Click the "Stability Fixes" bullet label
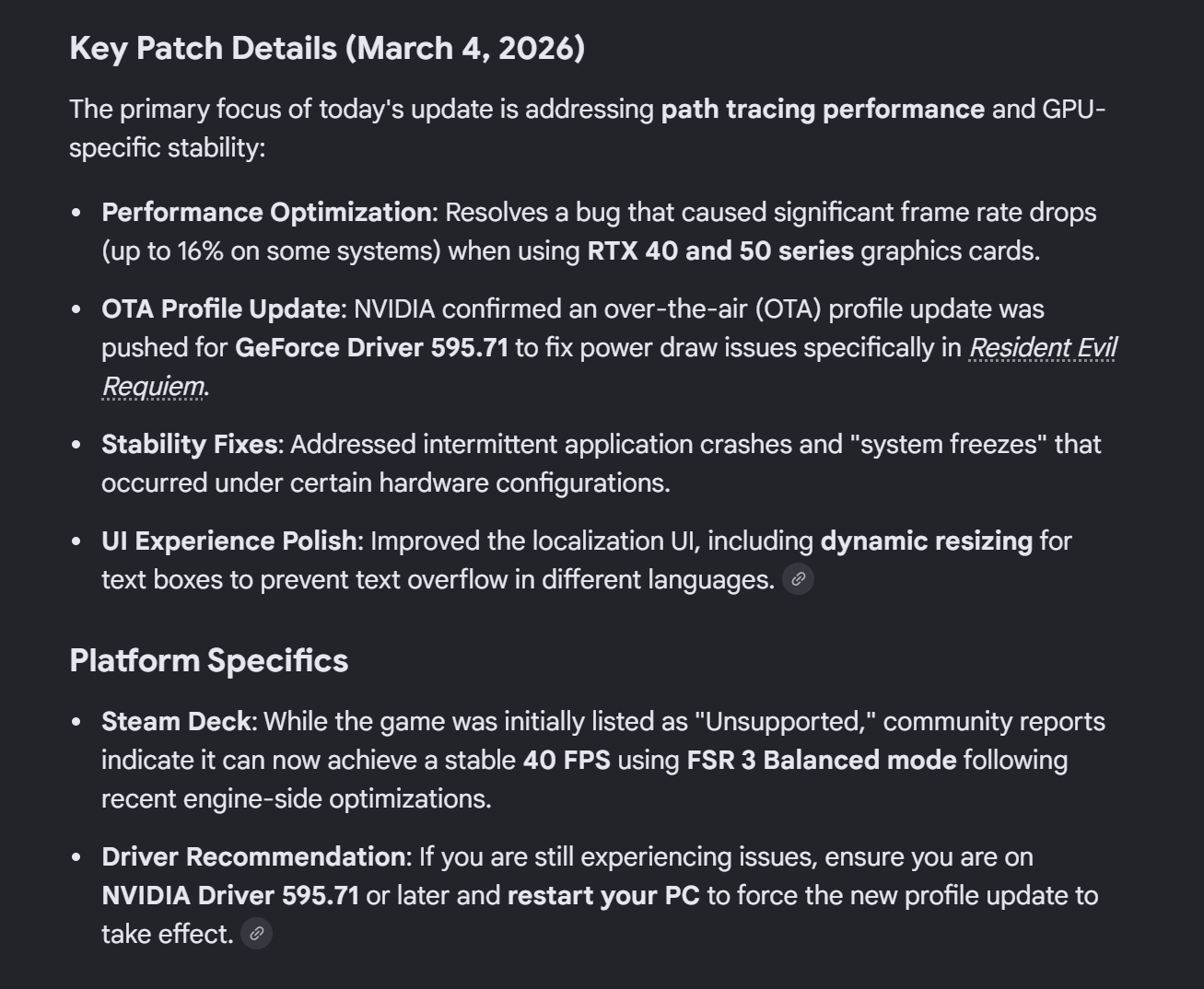Viewport: 1204px width, 989px height. pos(189,444)
